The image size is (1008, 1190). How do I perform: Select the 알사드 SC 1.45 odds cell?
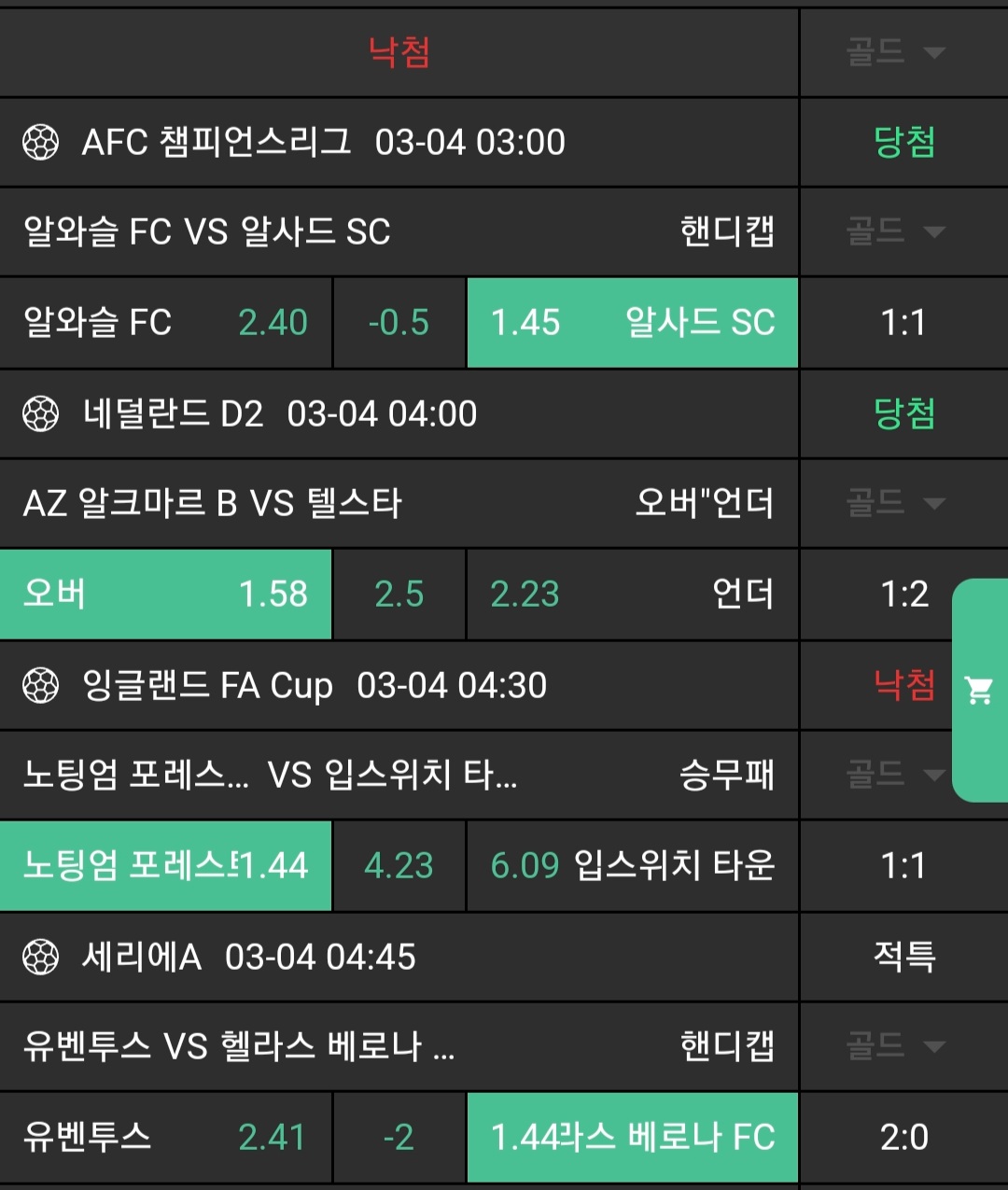click(632, 323)
